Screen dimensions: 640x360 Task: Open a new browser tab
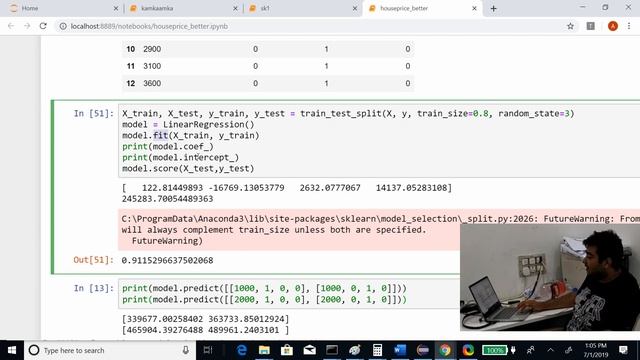point(493,8)
